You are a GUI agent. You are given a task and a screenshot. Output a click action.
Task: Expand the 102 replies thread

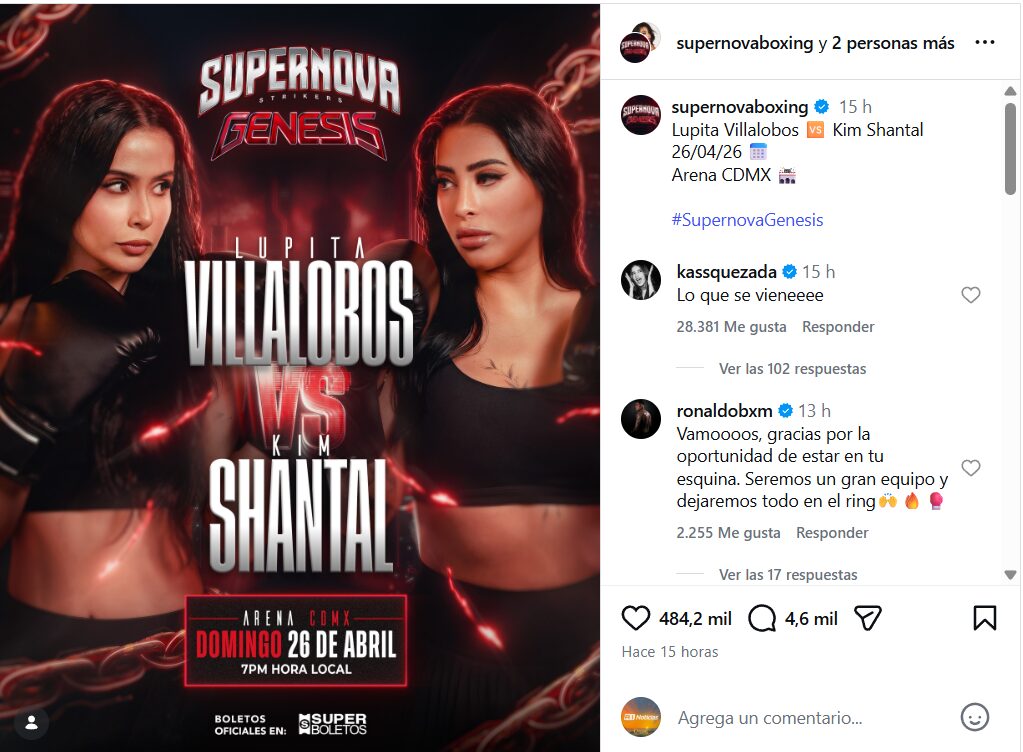pos(792,368)
